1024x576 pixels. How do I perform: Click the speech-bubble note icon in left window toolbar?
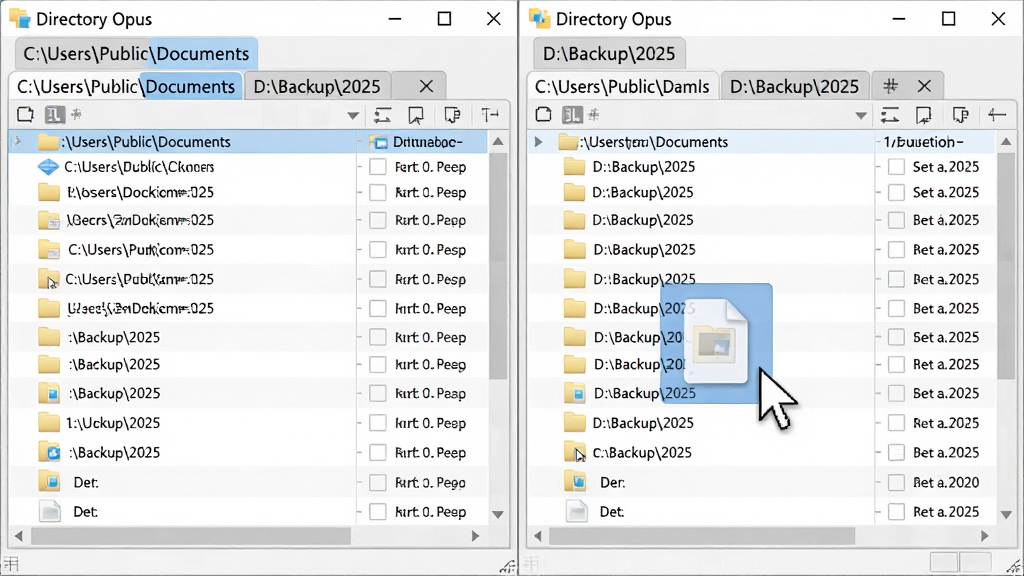coord(452,116)
